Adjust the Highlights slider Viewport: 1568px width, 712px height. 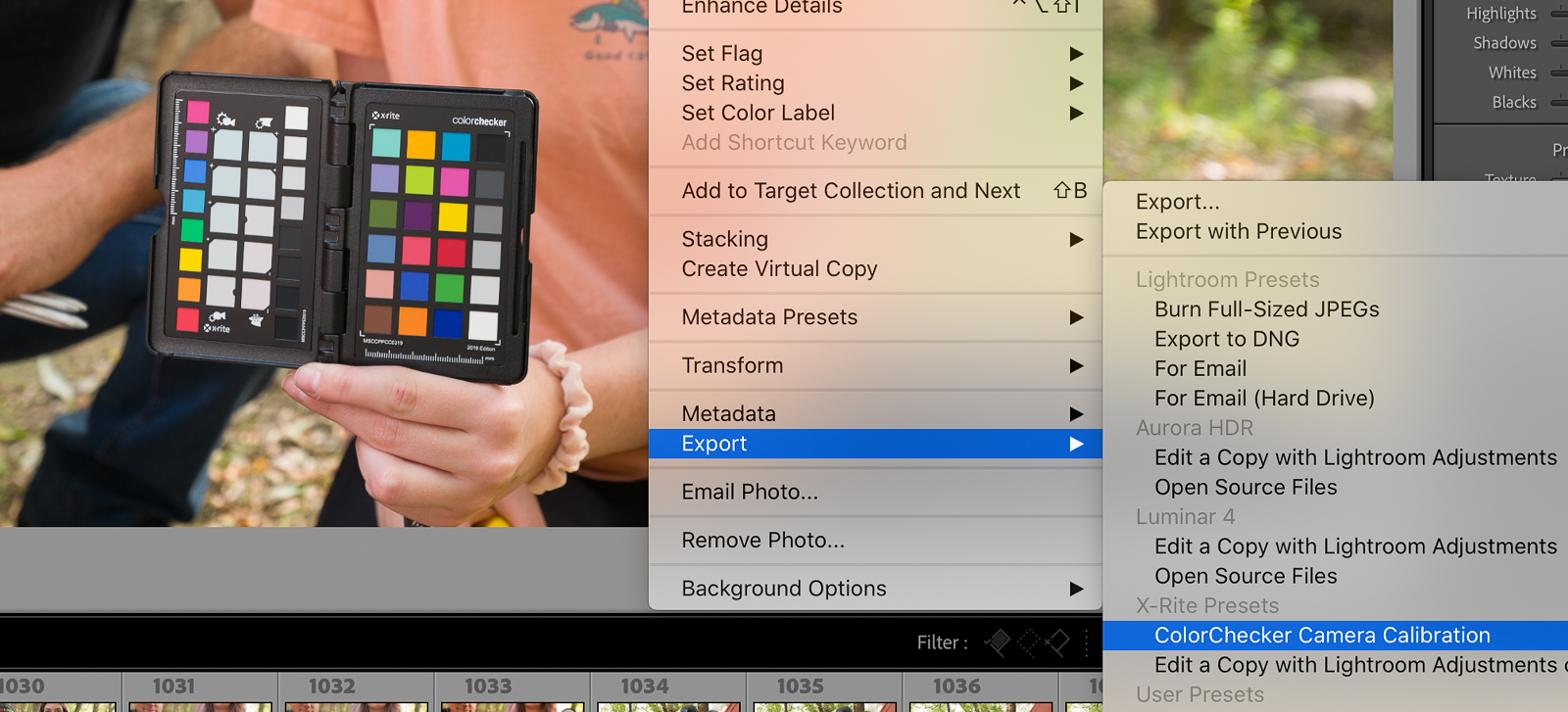[x=1558, y=14]
